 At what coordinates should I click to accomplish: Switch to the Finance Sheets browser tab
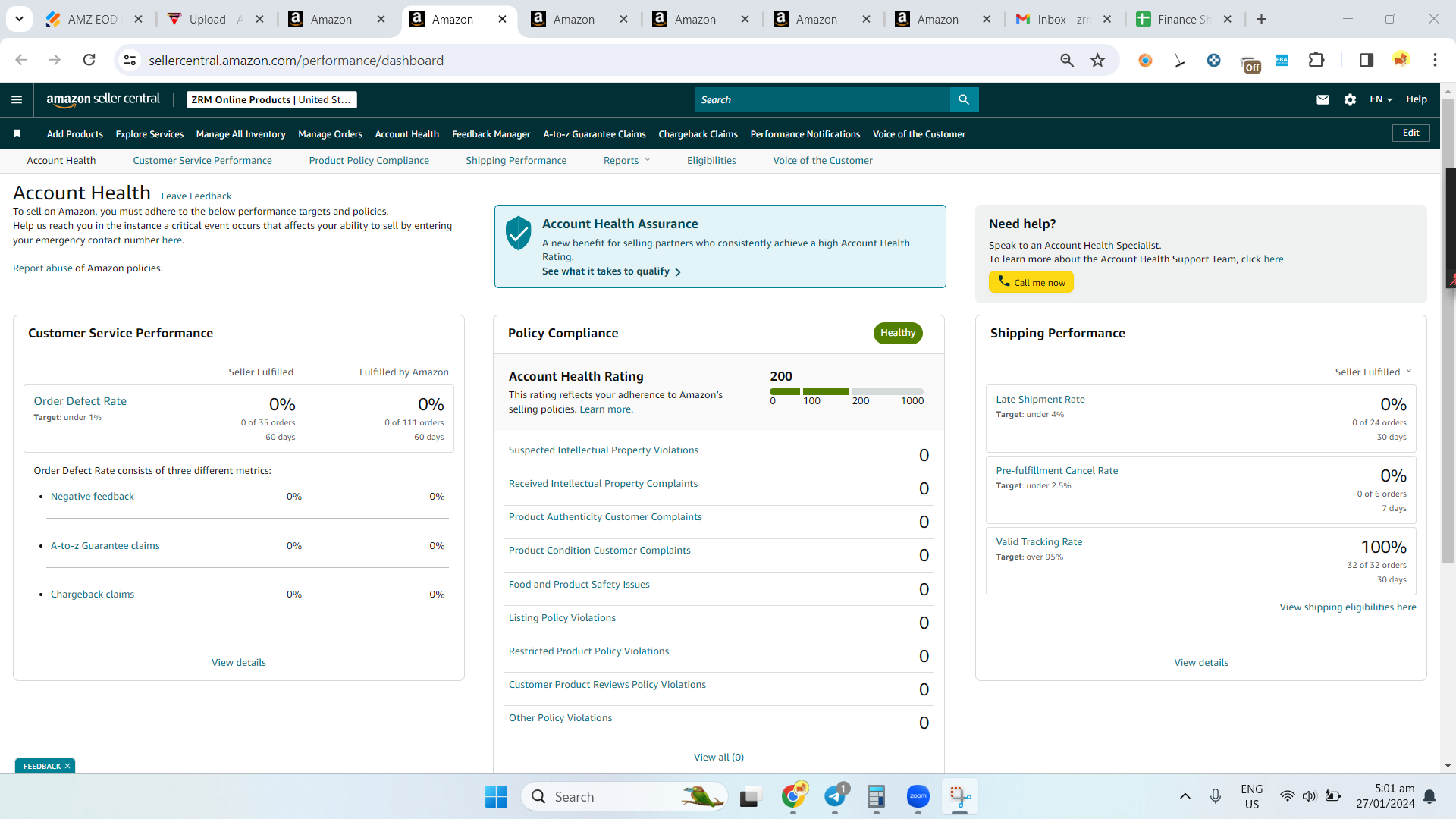[x=1183, y=19]
